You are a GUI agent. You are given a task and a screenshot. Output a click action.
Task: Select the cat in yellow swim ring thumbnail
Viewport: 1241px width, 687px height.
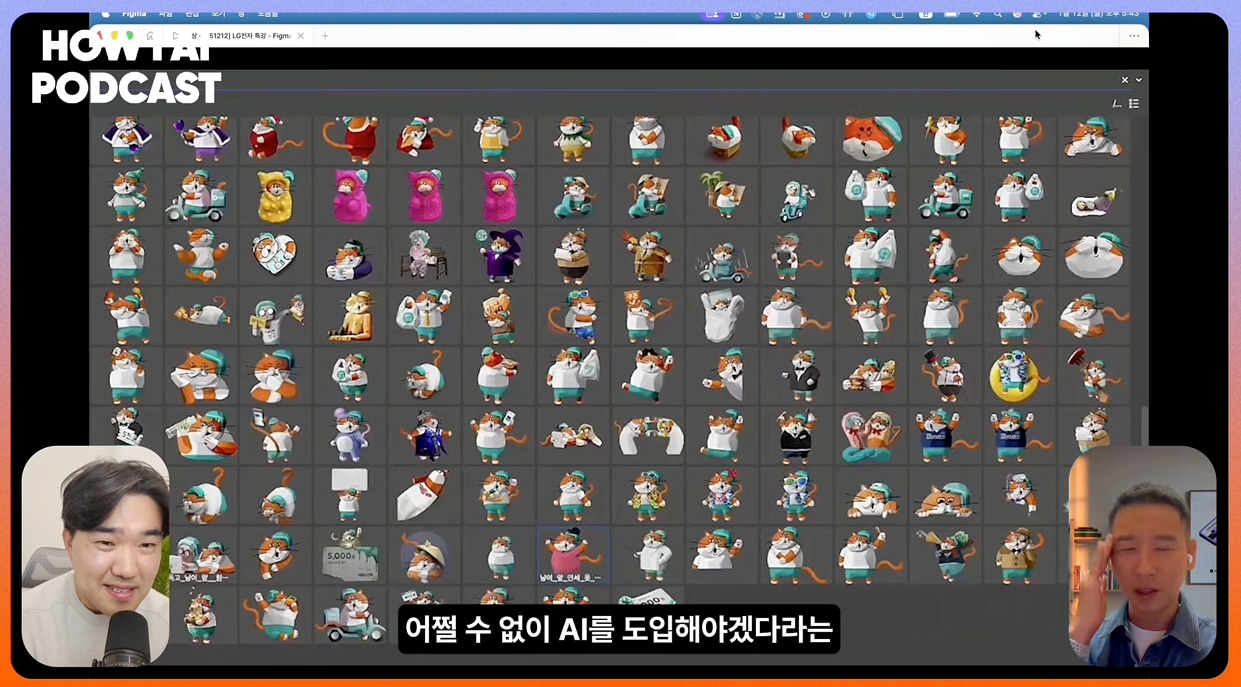[1018, 377]
